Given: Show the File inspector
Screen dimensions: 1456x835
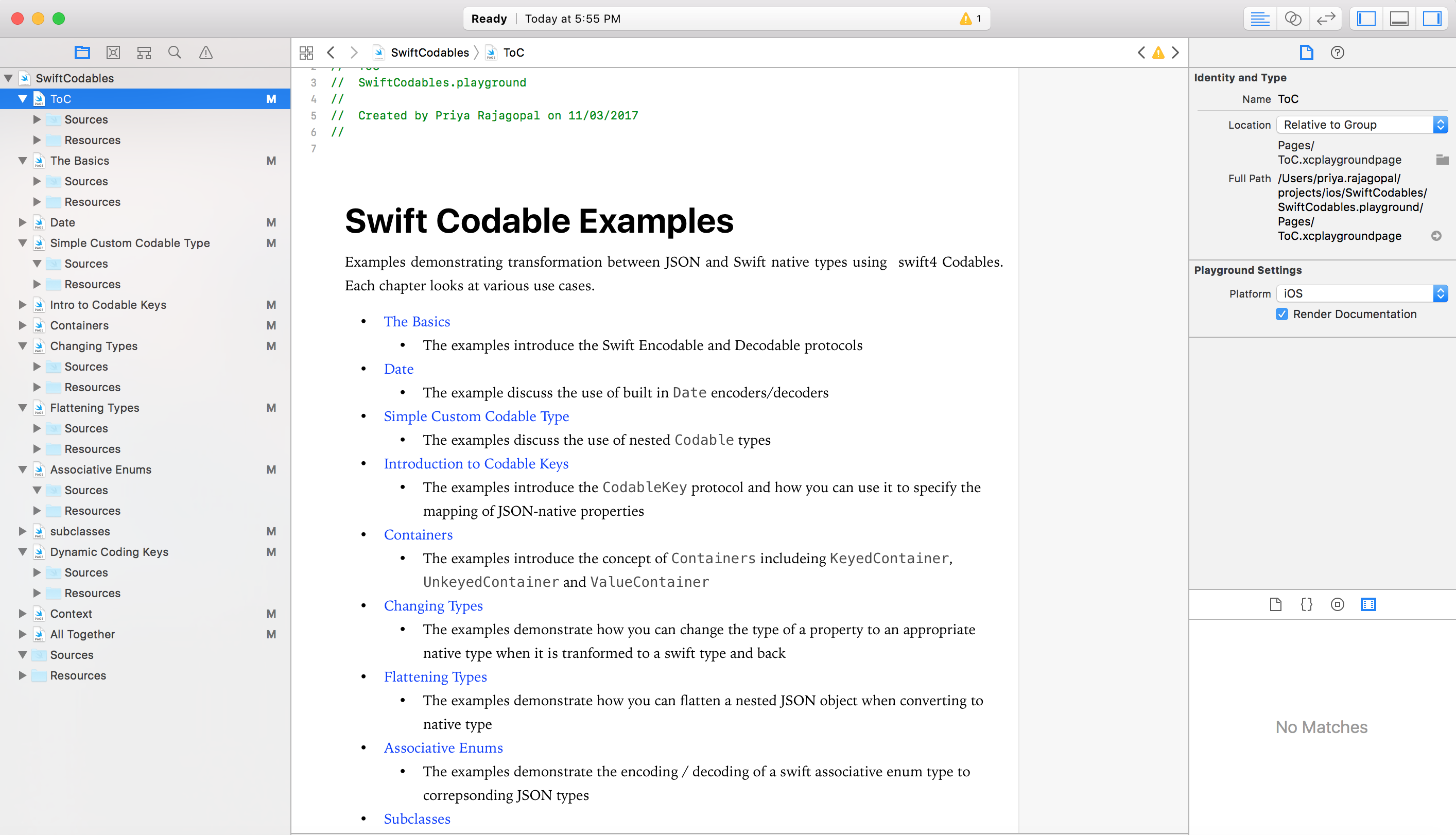Looking at the screenshot, I should [1306, 53].
